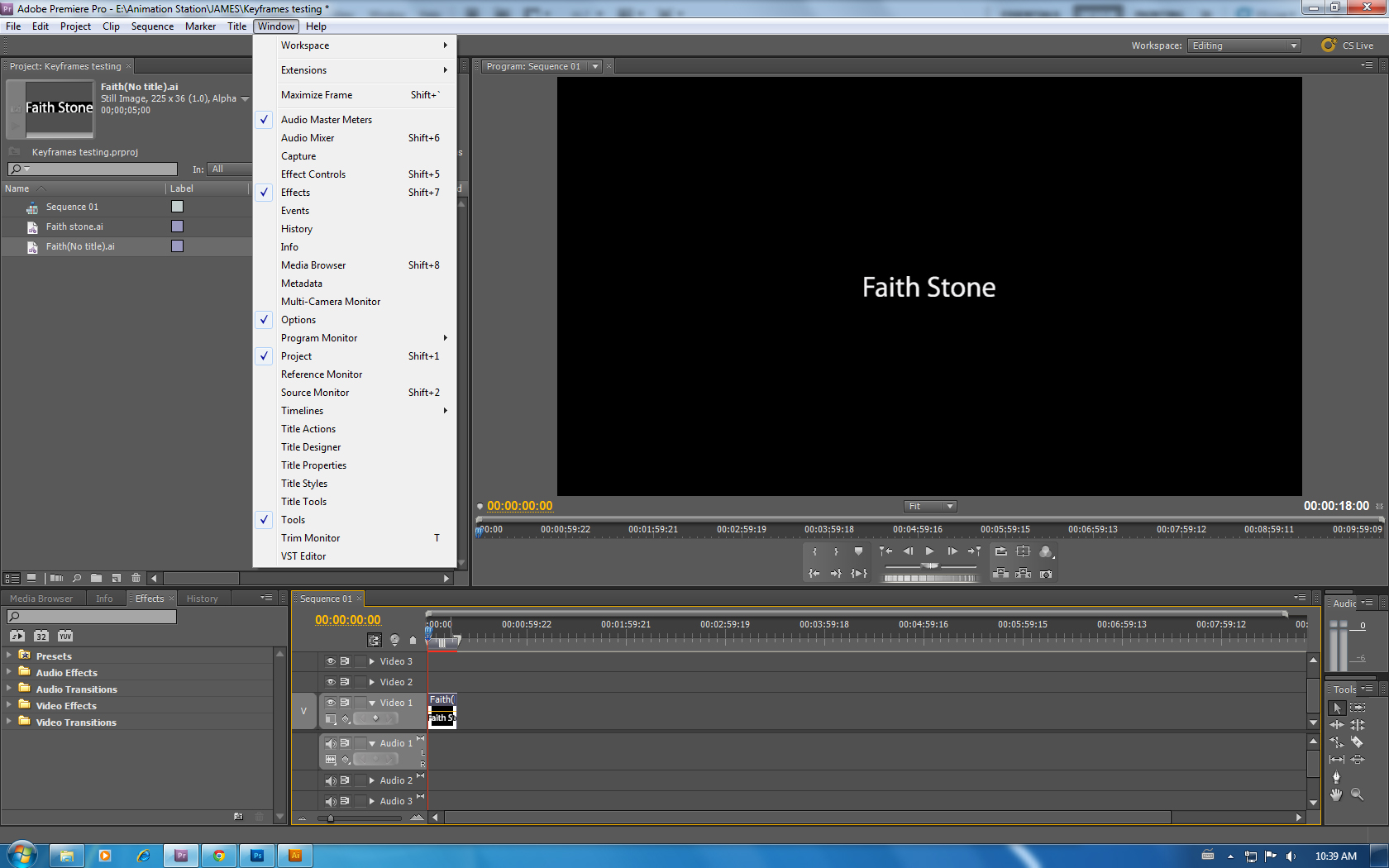Select the Slip tool
Image resolution: width=1389 pixels, height=868 pixels.
click(1337, 760)
